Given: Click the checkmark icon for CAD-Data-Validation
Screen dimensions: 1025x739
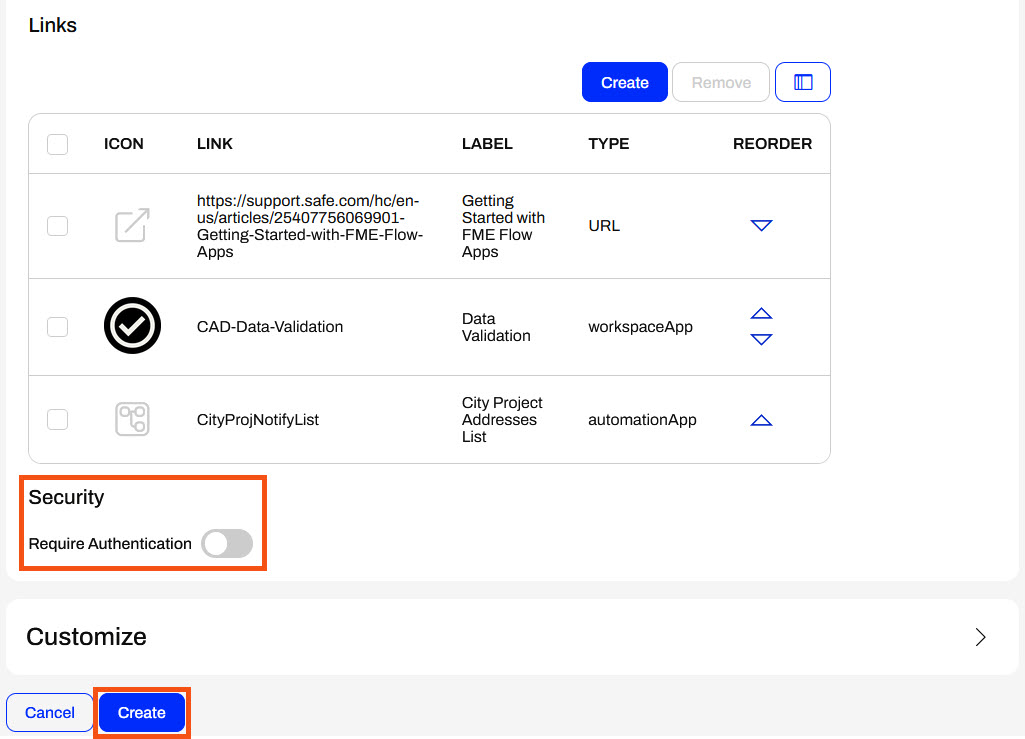Looking at the screenshot, I should [x=132, y=326].
